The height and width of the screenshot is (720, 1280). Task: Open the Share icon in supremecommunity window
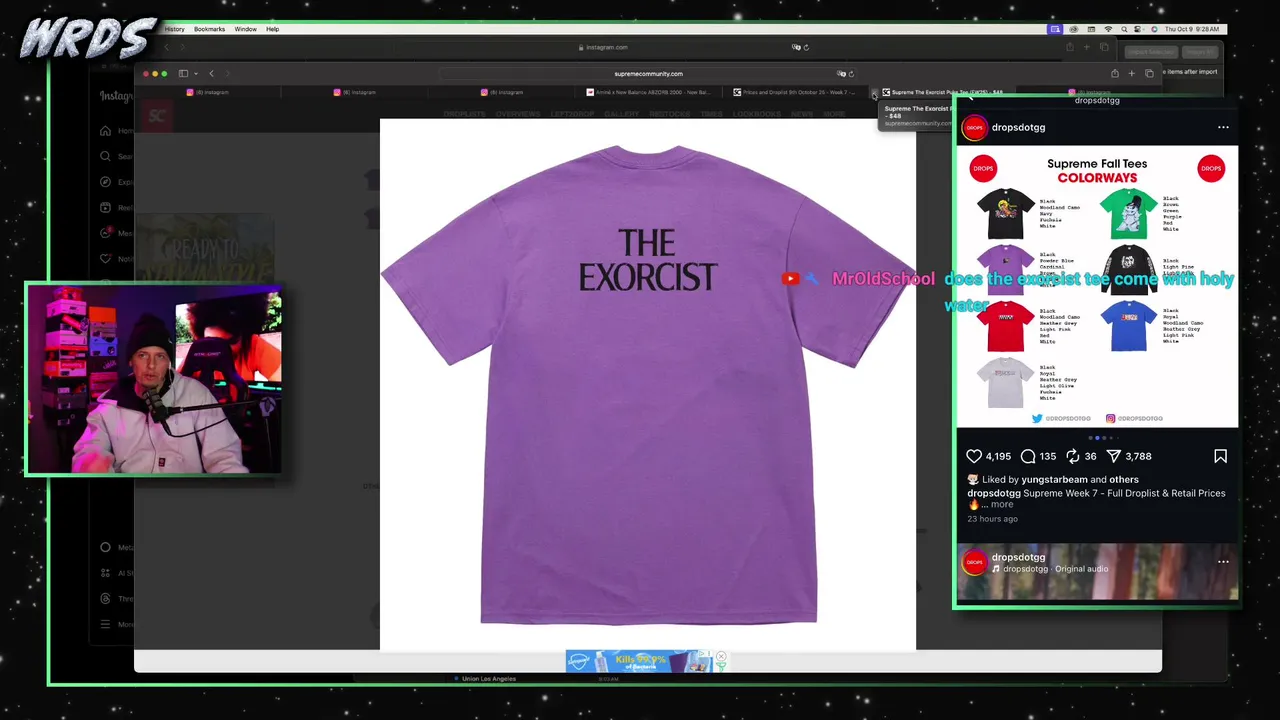pos(1115,73)
